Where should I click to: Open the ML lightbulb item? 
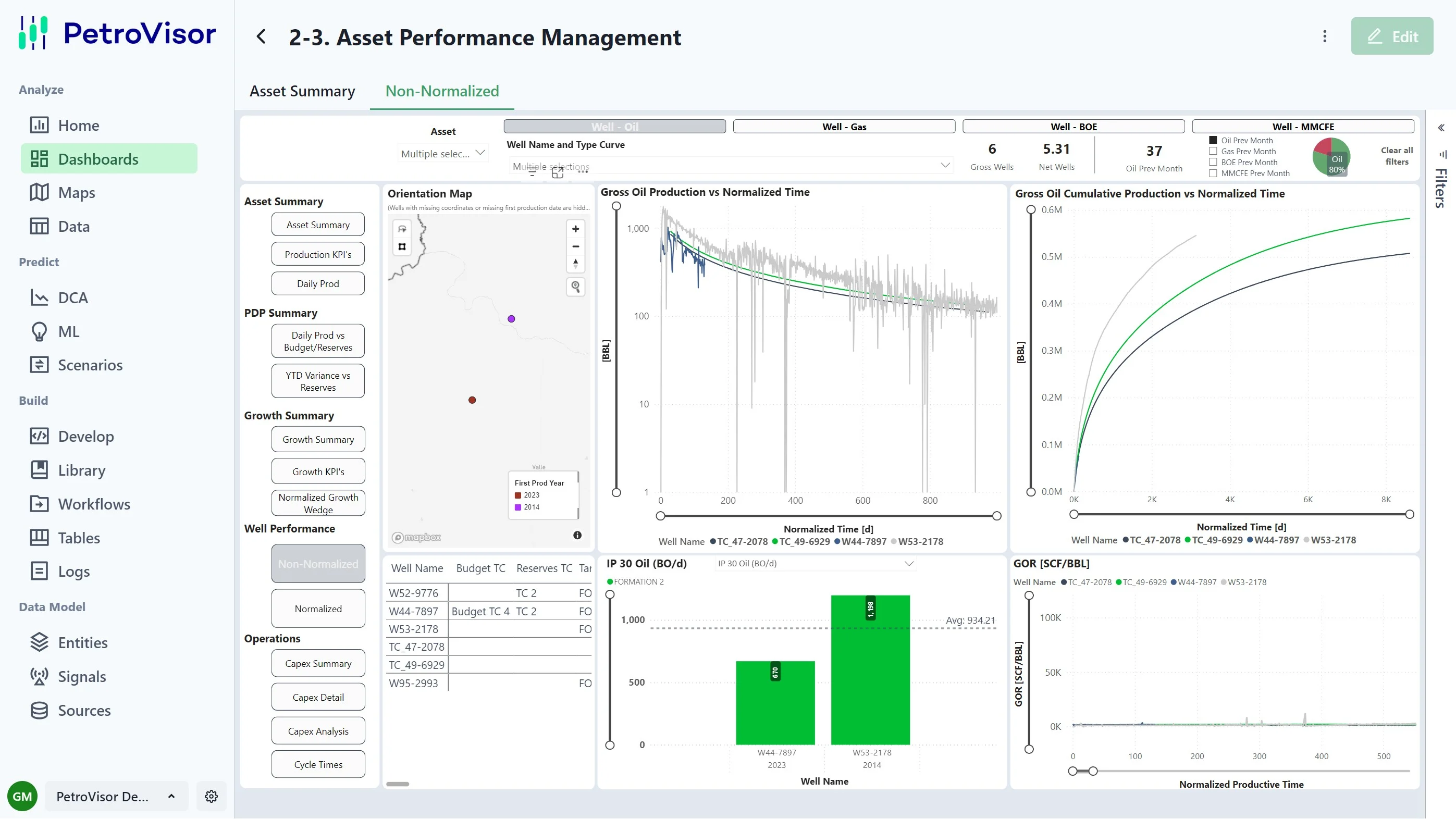tap(39, 332)
